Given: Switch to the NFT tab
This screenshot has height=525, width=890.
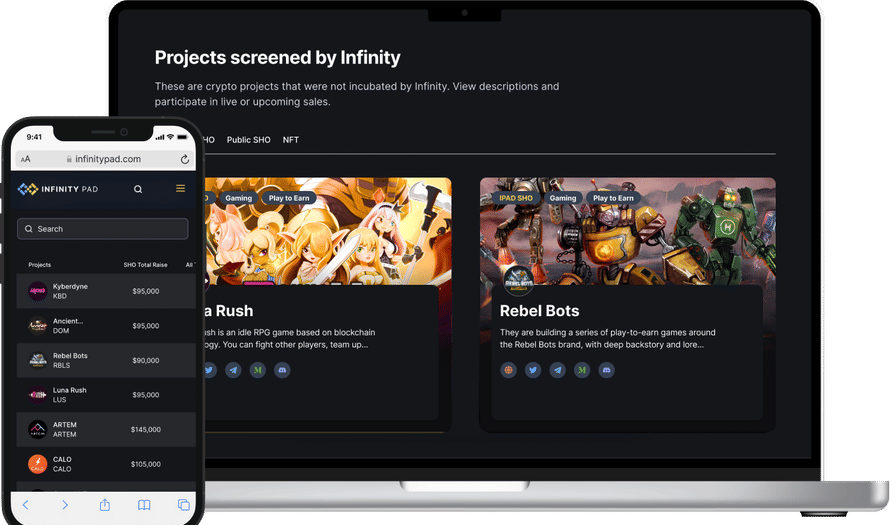Looking at the screenshot, I should (291, 140).
